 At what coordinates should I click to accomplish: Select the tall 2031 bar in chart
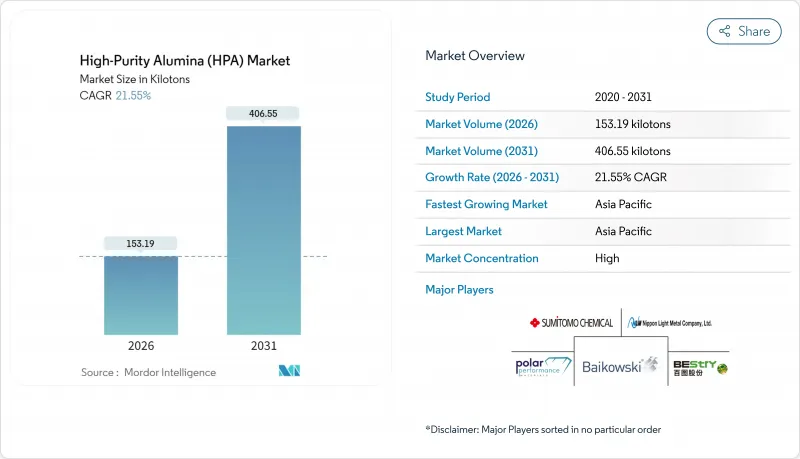tap(265, 230)
